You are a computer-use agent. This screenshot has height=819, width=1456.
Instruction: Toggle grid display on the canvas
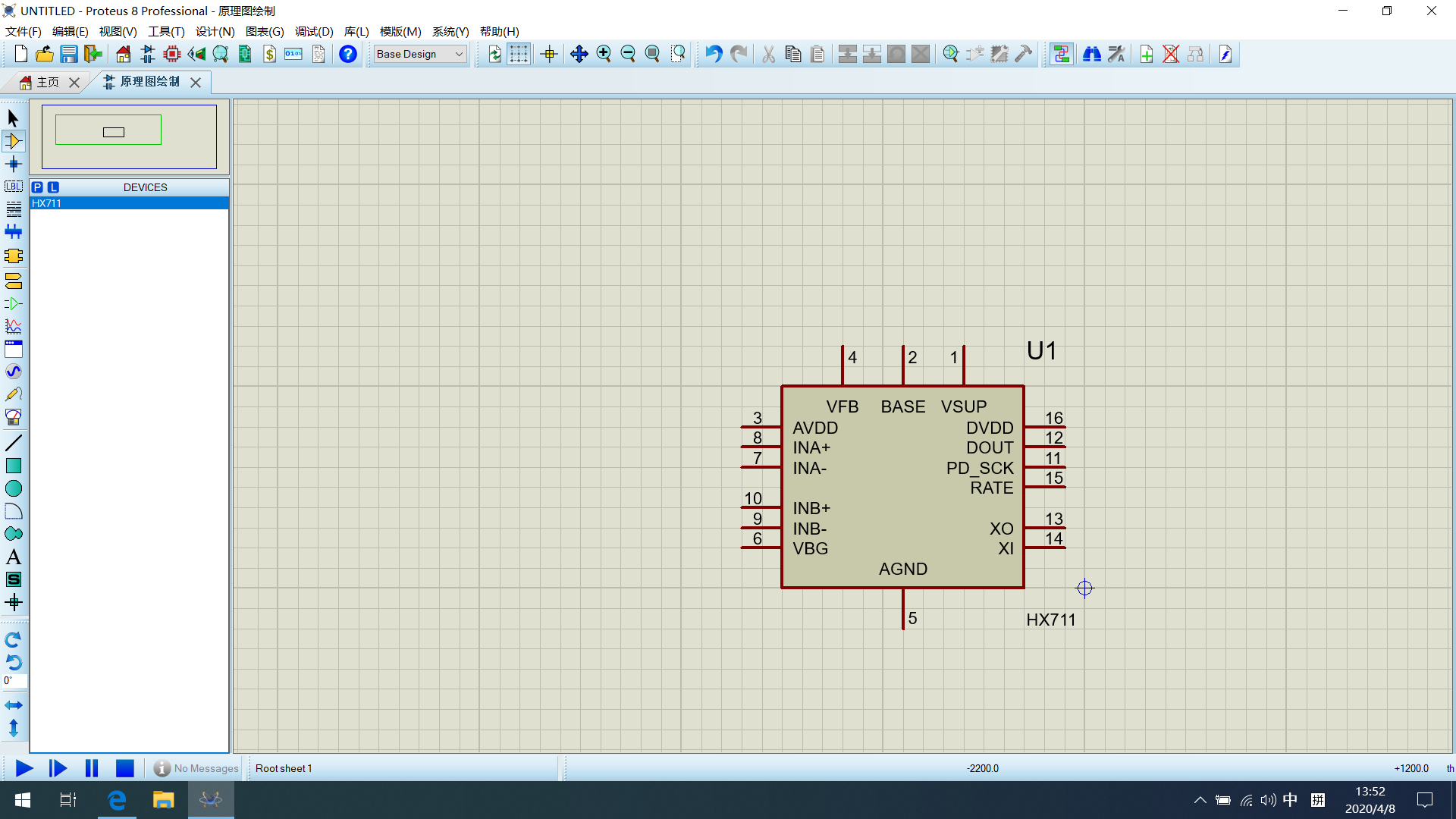519,54
